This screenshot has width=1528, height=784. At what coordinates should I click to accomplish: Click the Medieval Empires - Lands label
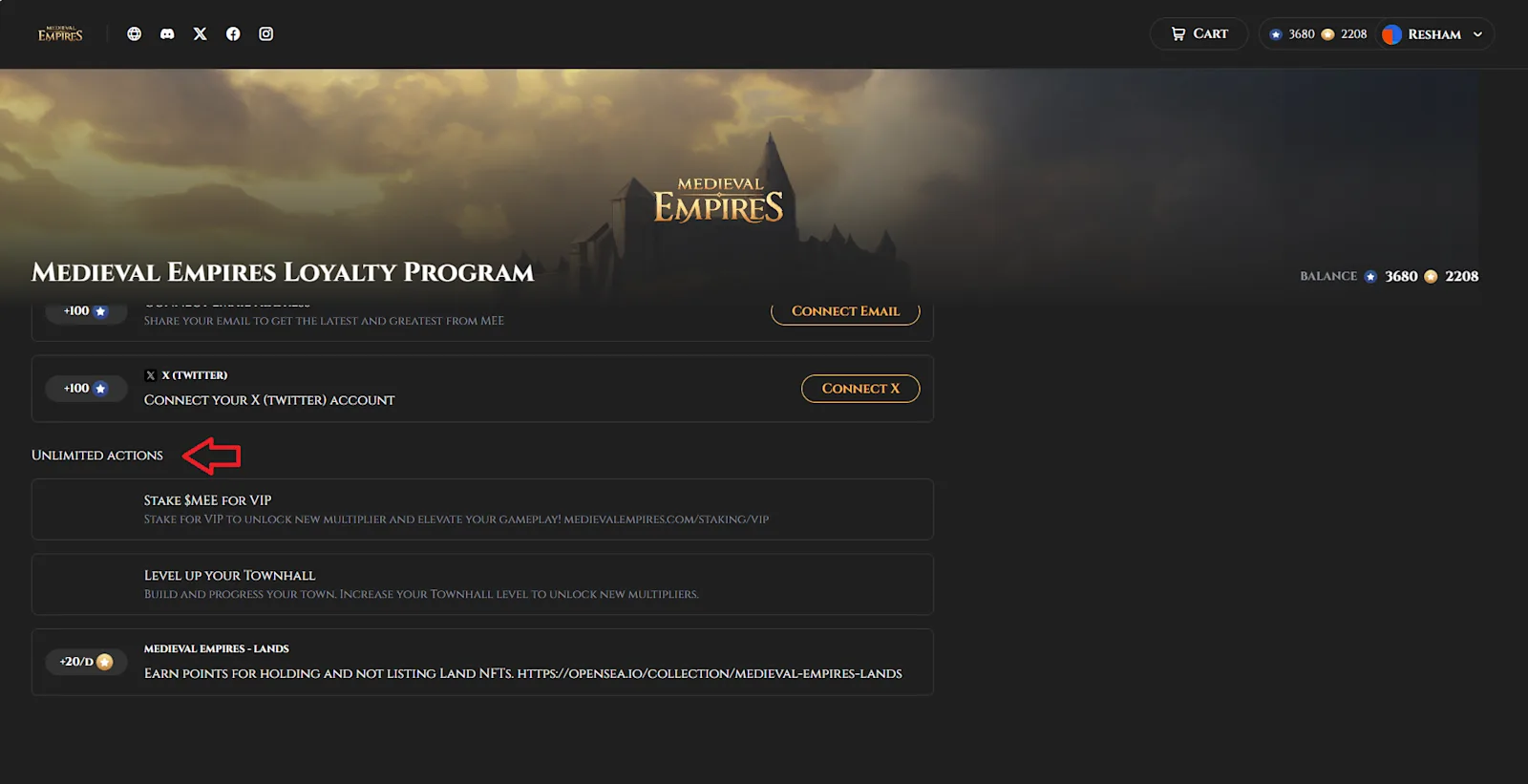coord(217,648)
